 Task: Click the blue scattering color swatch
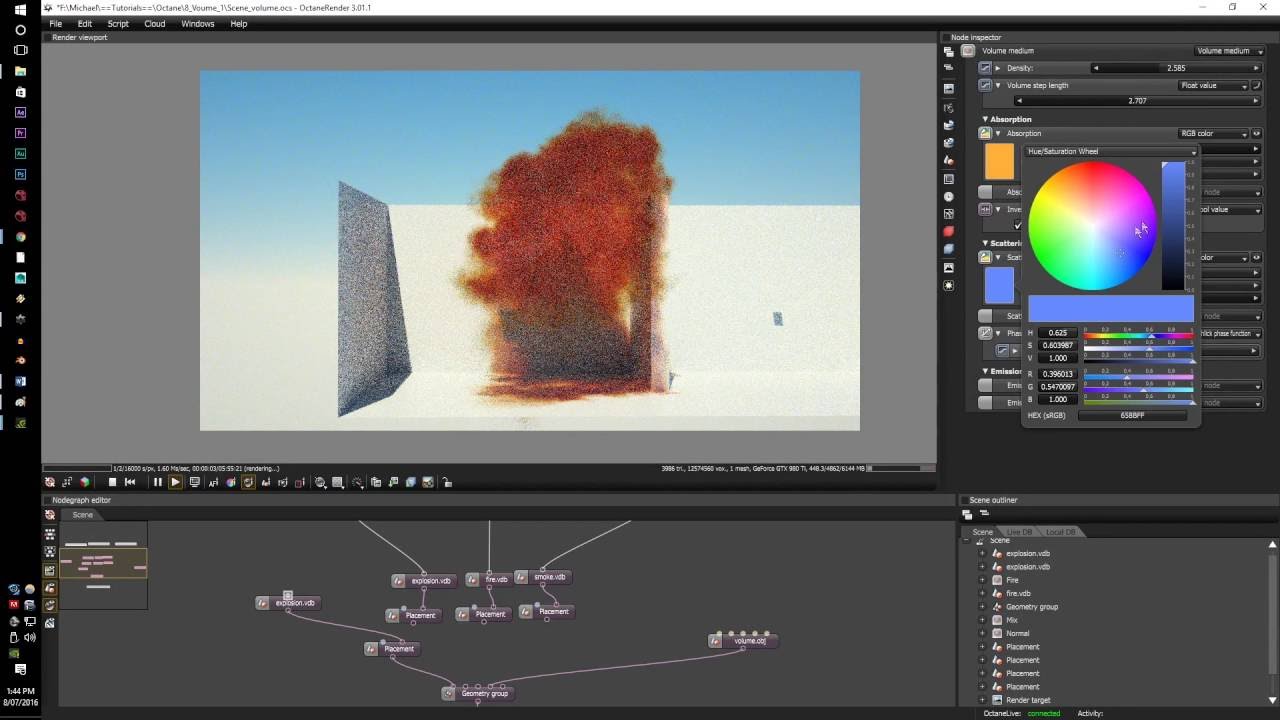999,285
